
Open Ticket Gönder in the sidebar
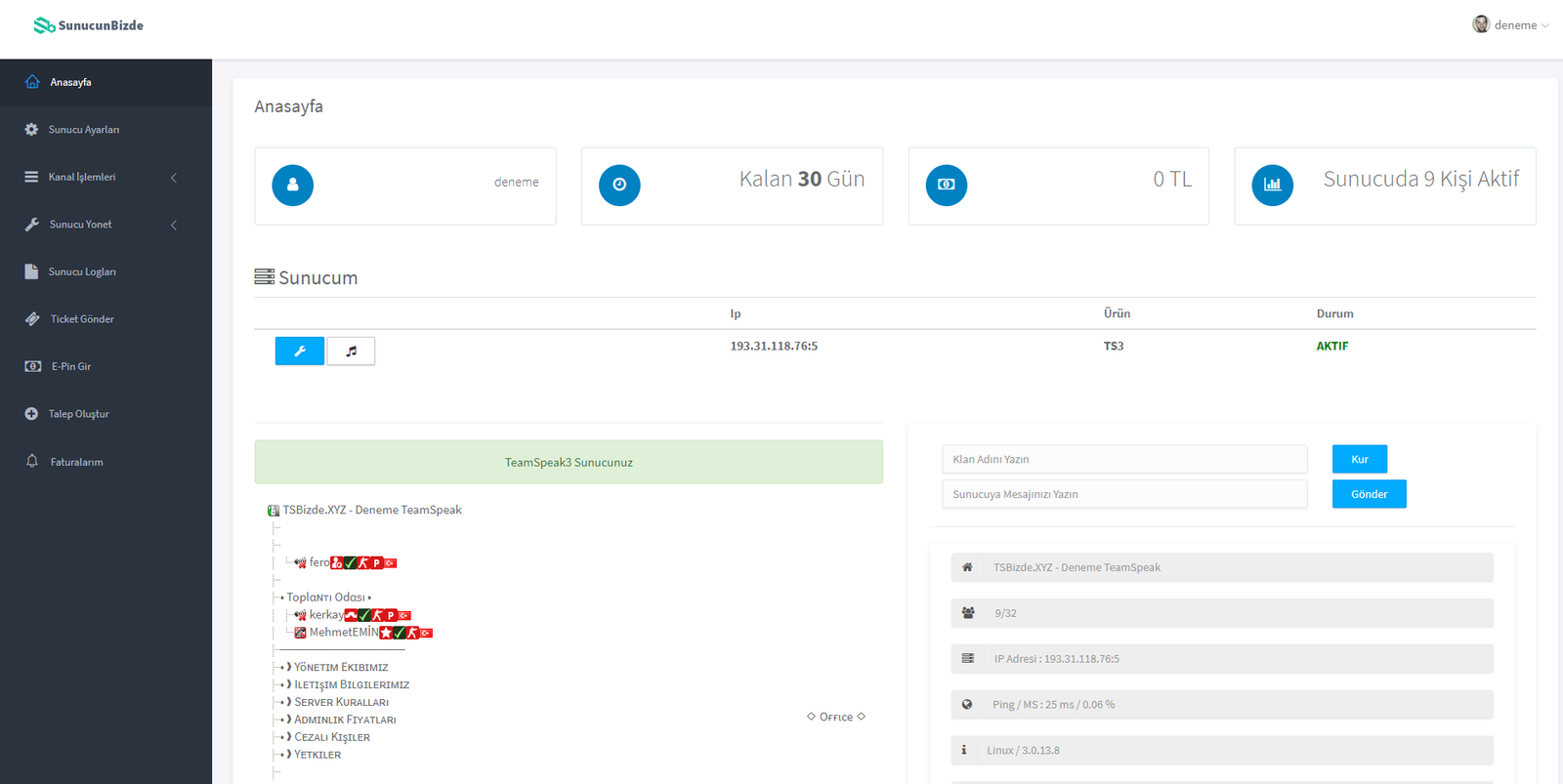tap(82, 319)
